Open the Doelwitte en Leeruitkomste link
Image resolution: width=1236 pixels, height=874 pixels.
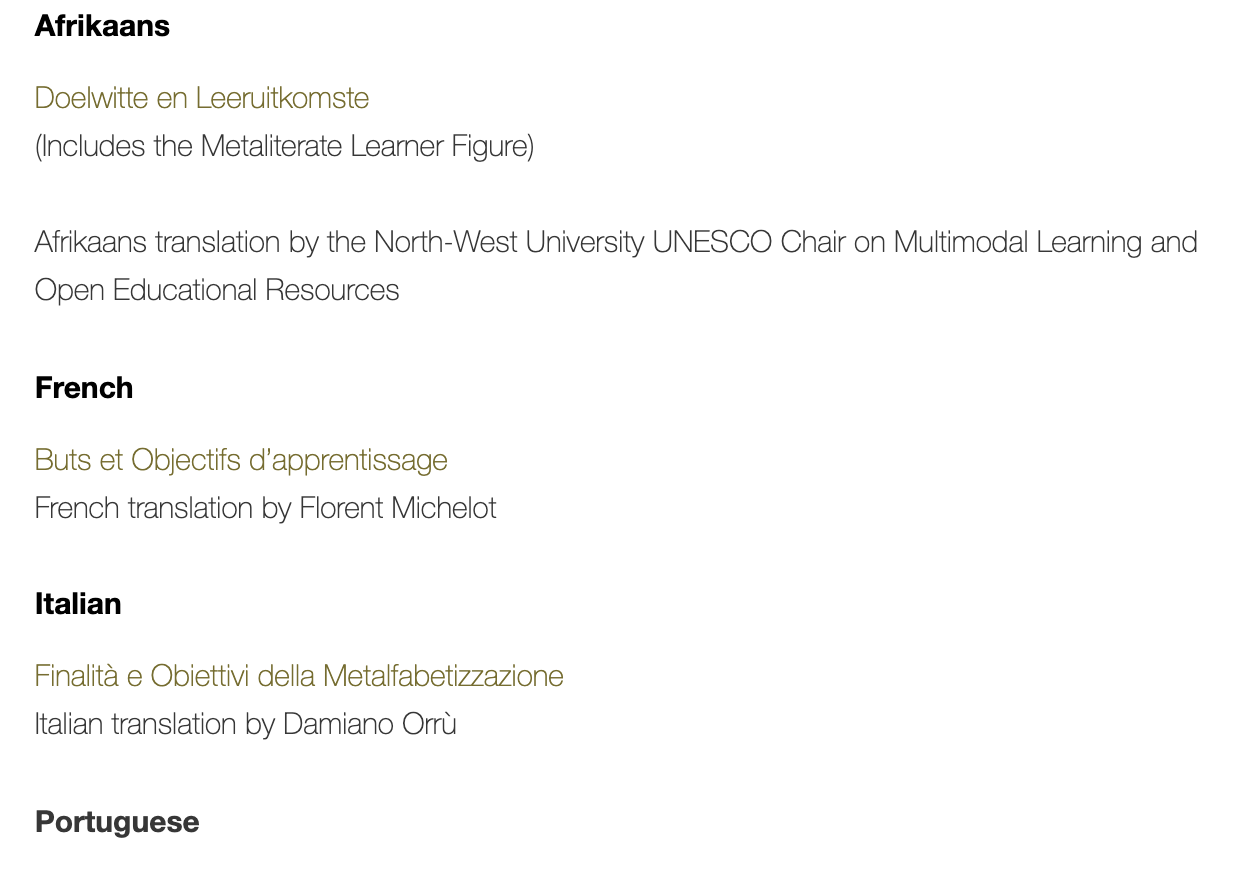point(201,98)
